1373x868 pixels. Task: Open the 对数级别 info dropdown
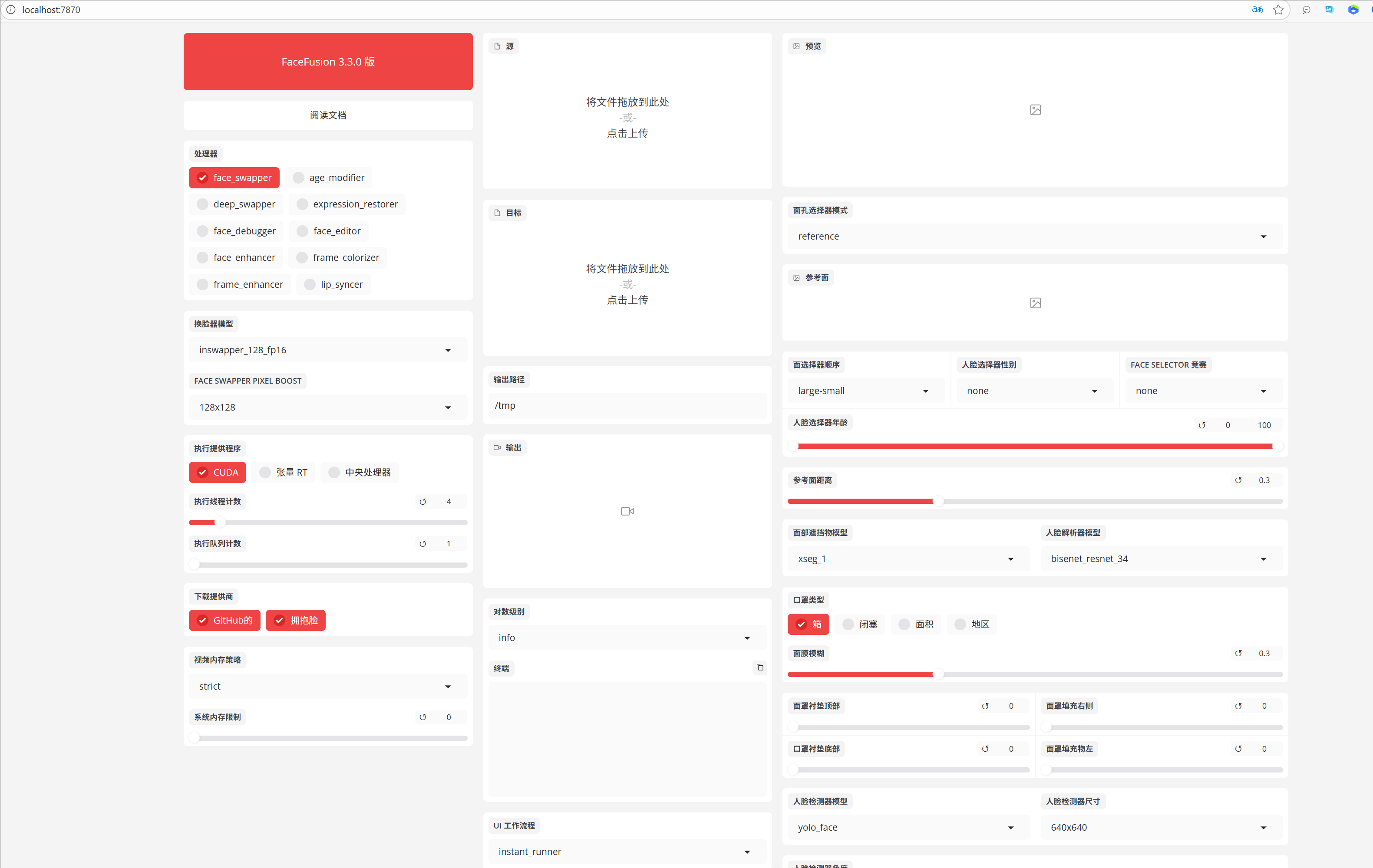point(627,638)
